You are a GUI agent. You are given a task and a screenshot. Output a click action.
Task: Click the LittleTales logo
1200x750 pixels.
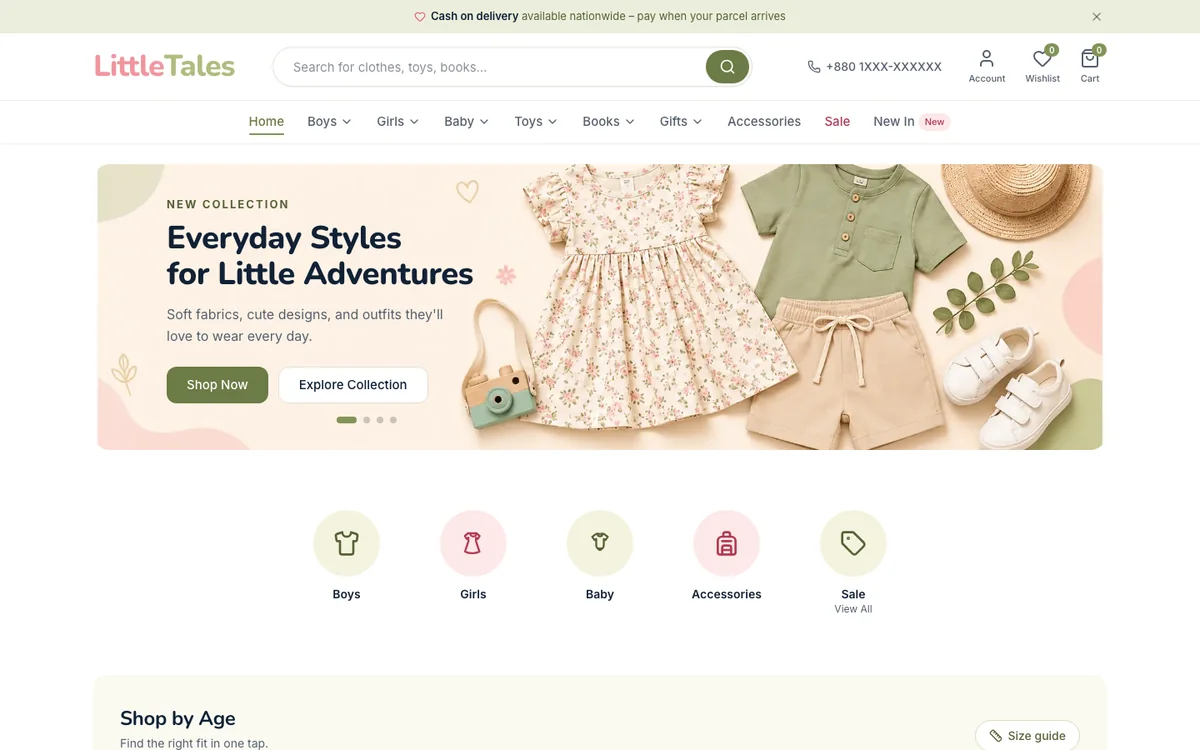165,66
